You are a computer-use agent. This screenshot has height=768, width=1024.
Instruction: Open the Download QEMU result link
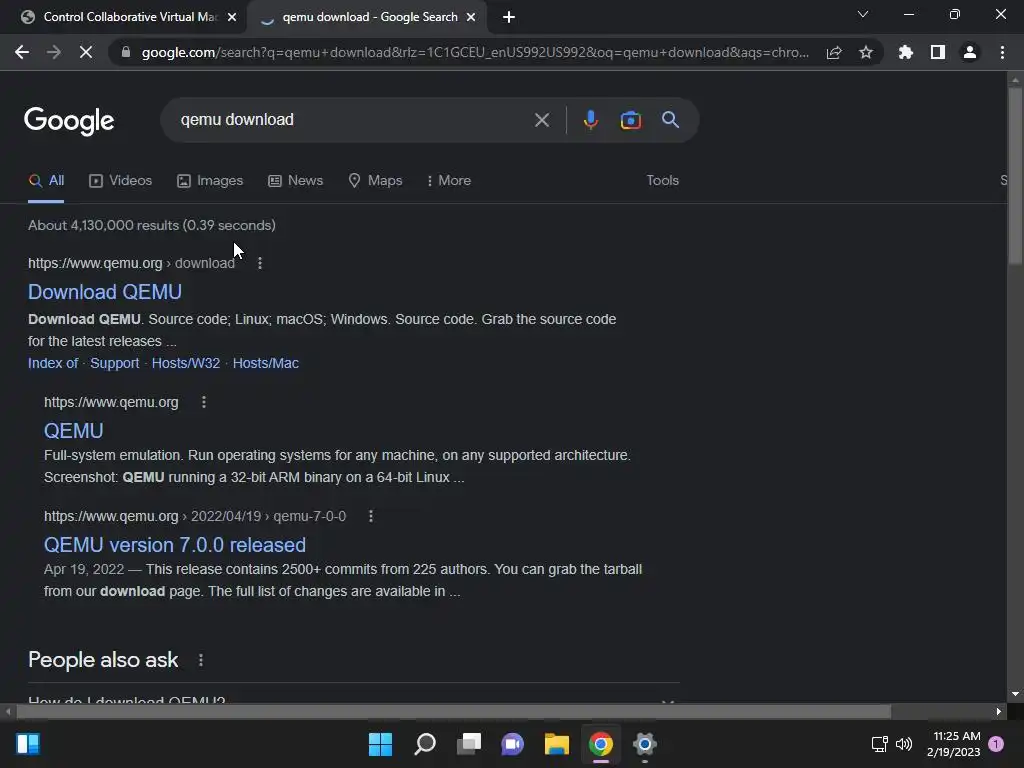(104, 292)
